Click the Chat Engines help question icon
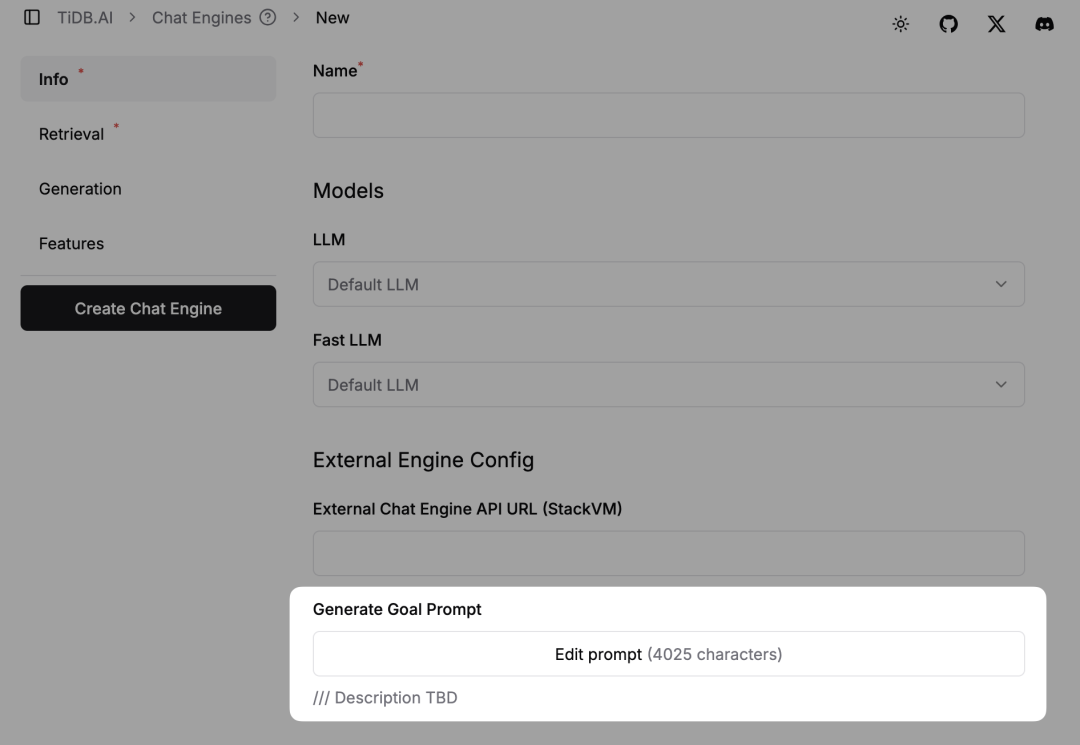This screenshot has width=1080, height=745. (267, 18)
